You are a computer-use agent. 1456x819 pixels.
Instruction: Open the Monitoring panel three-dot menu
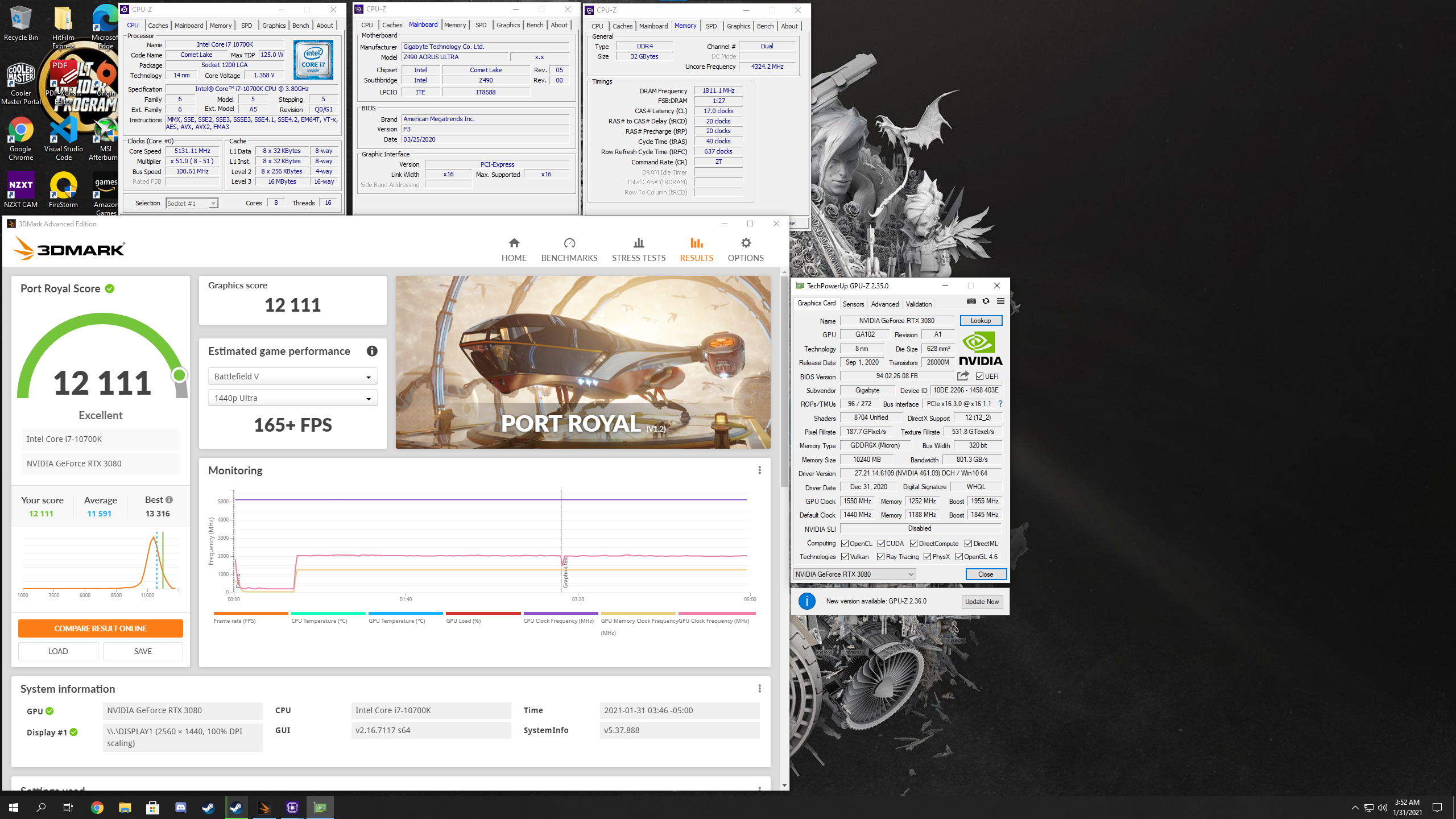point(759,470)
